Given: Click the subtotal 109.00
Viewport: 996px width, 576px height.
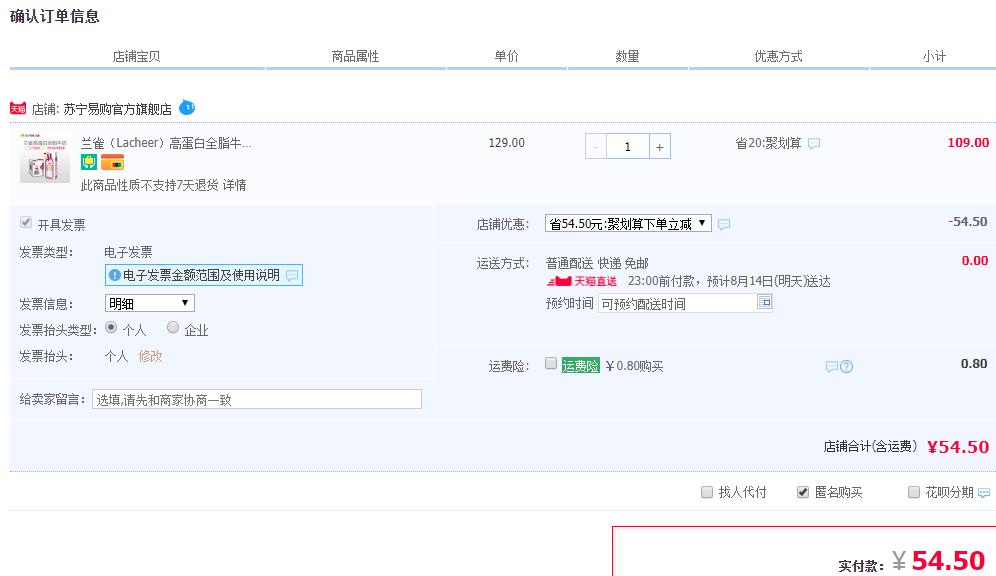Looking at the screenshot, I should click(x=968, y=143).
